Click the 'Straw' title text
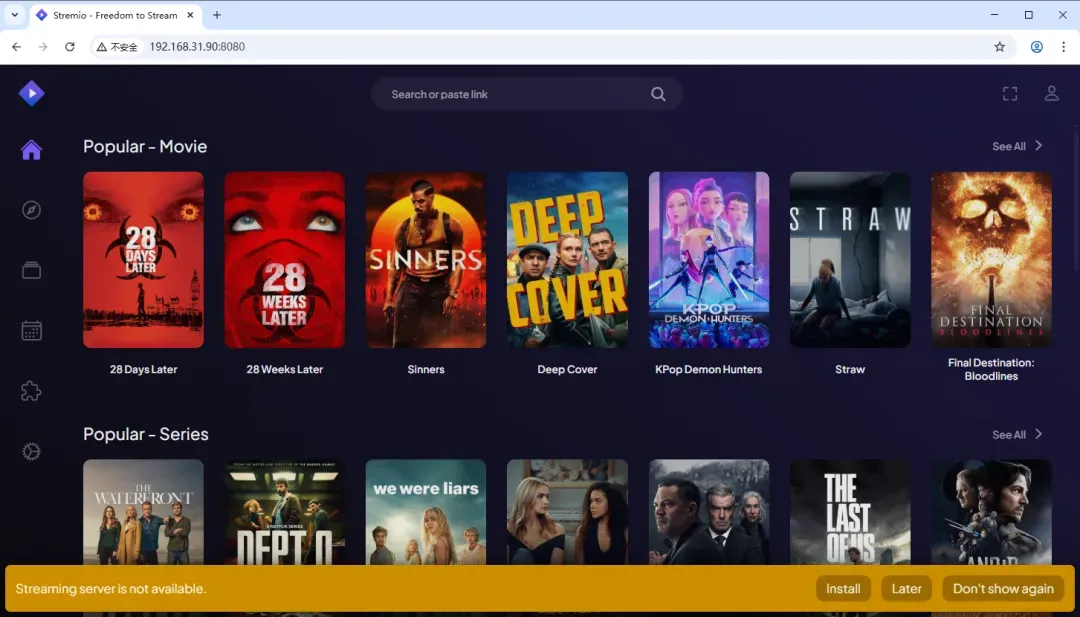 pos(850,369)
